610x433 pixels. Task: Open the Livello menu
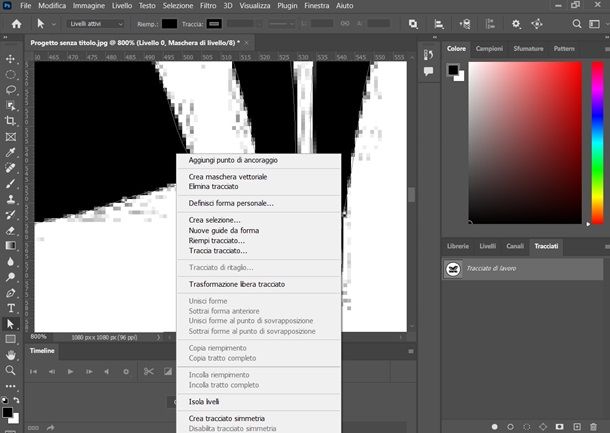(x=122, y=6)
